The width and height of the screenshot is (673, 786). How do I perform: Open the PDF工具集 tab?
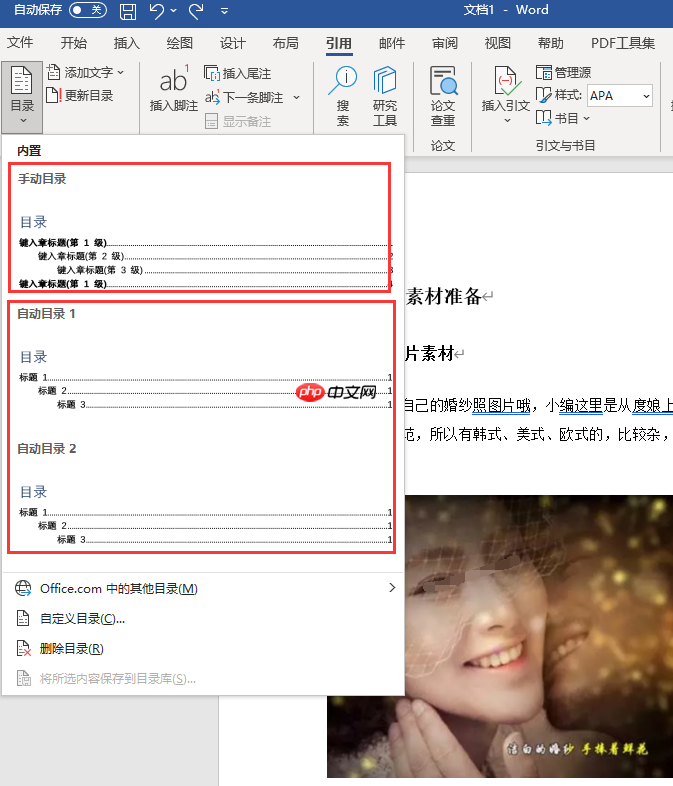click(x=623, y=43)
